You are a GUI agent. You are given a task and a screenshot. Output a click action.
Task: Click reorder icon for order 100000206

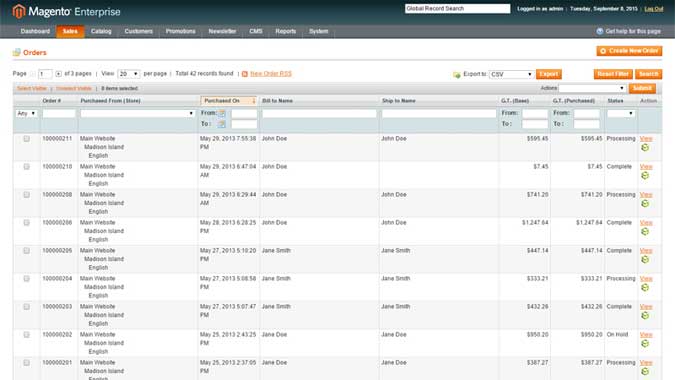point(645,232)
